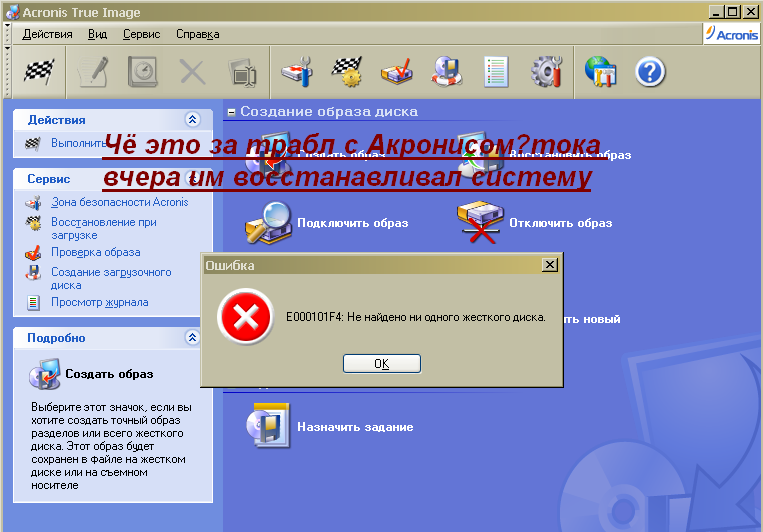763x532 pixels.
Task: Click the greyed-out pencil edit toolbar icon
Action: click(93, 72)
